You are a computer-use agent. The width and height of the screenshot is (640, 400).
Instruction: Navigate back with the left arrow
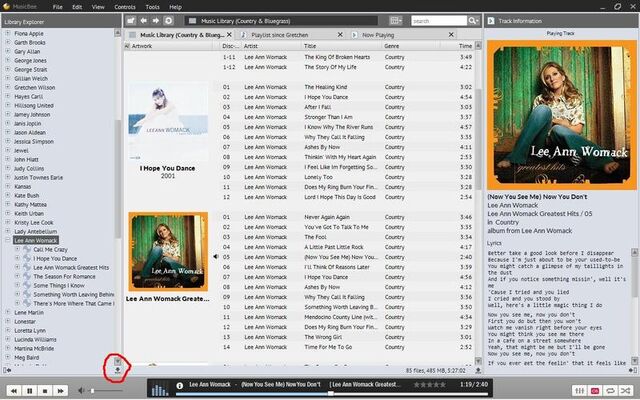tap(144, 21)
